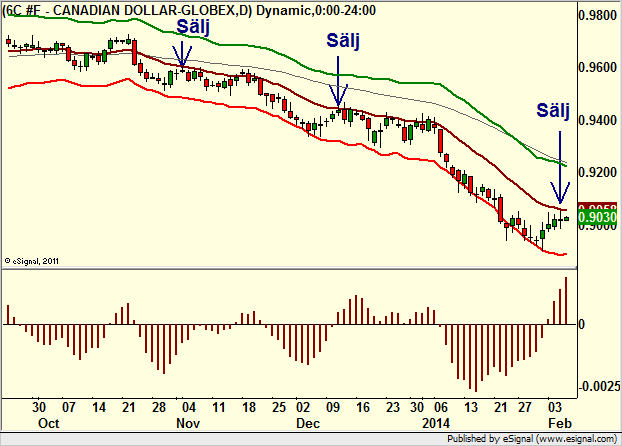Click the 'Nov' month label on time axis
Viewport: 622px width, 446px height.
click(x=188, y=423)
